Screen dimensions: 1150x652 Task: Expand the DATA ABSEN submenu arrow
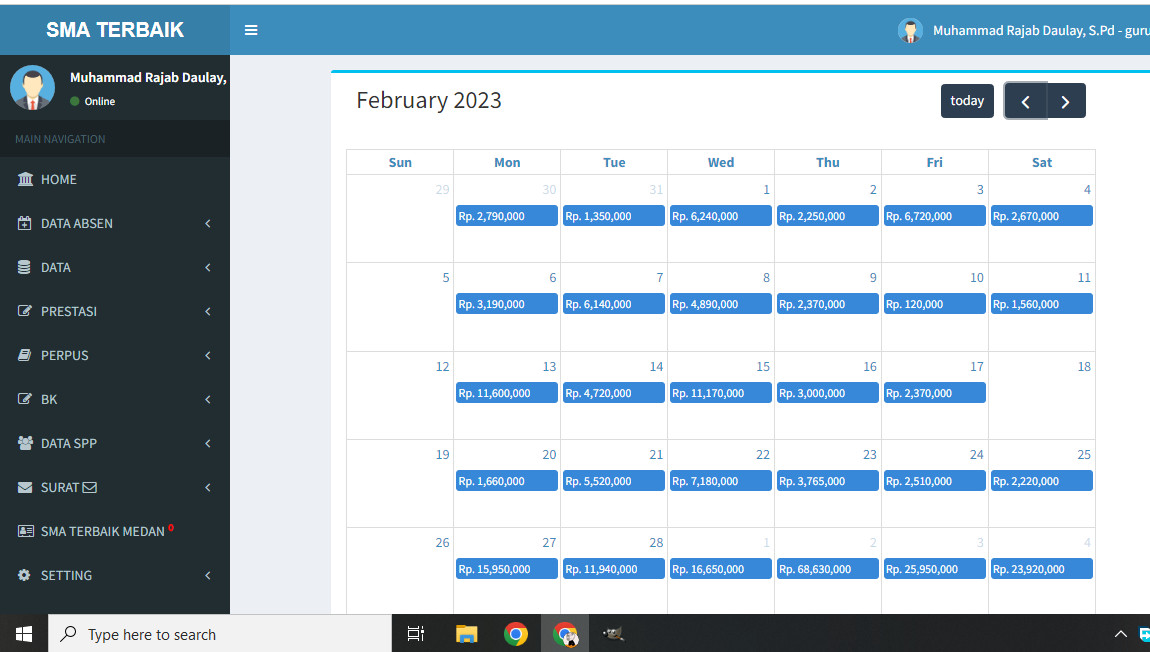(208, 223)
